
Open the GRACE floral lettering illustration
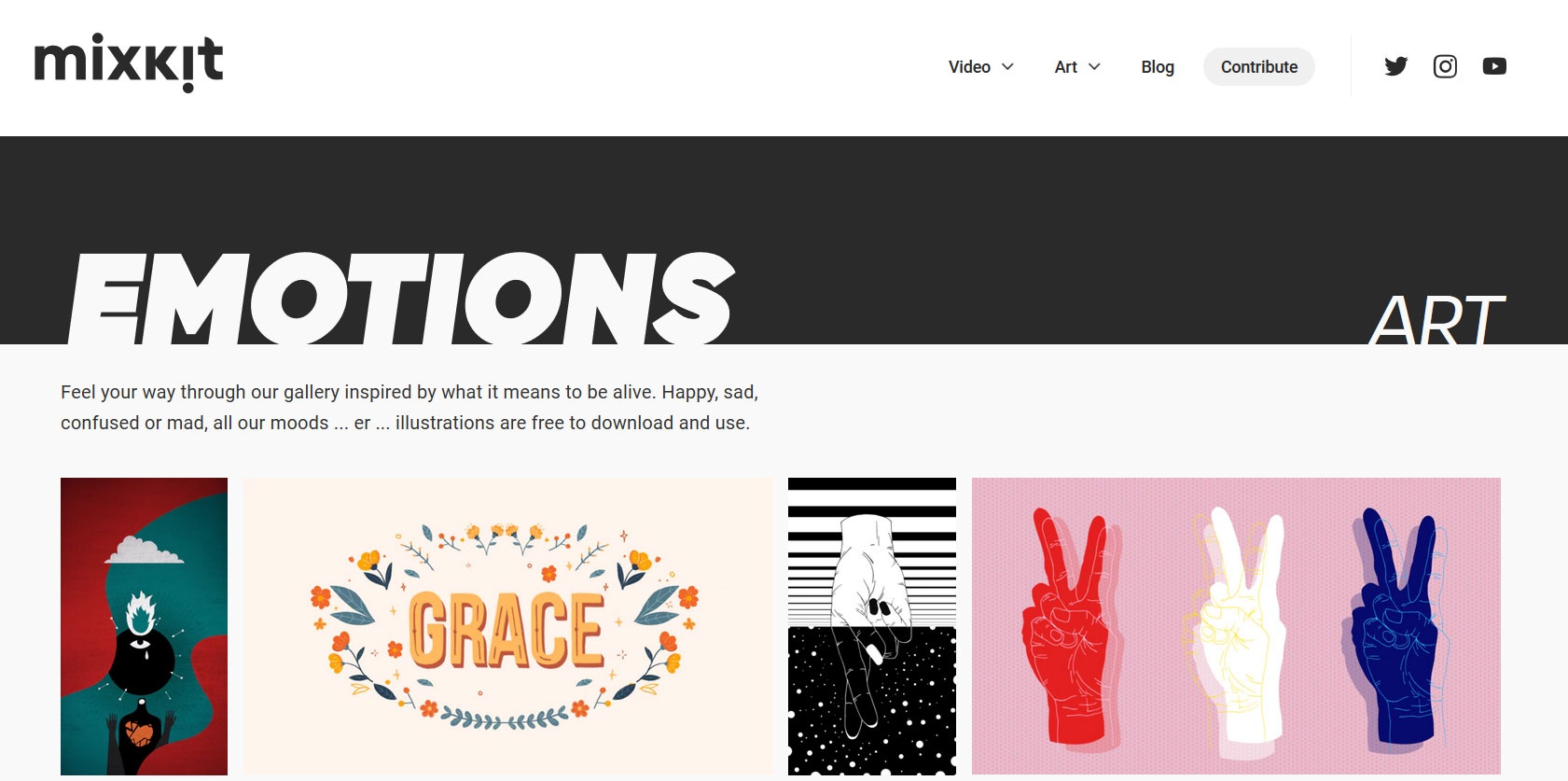tap(508, 626)
